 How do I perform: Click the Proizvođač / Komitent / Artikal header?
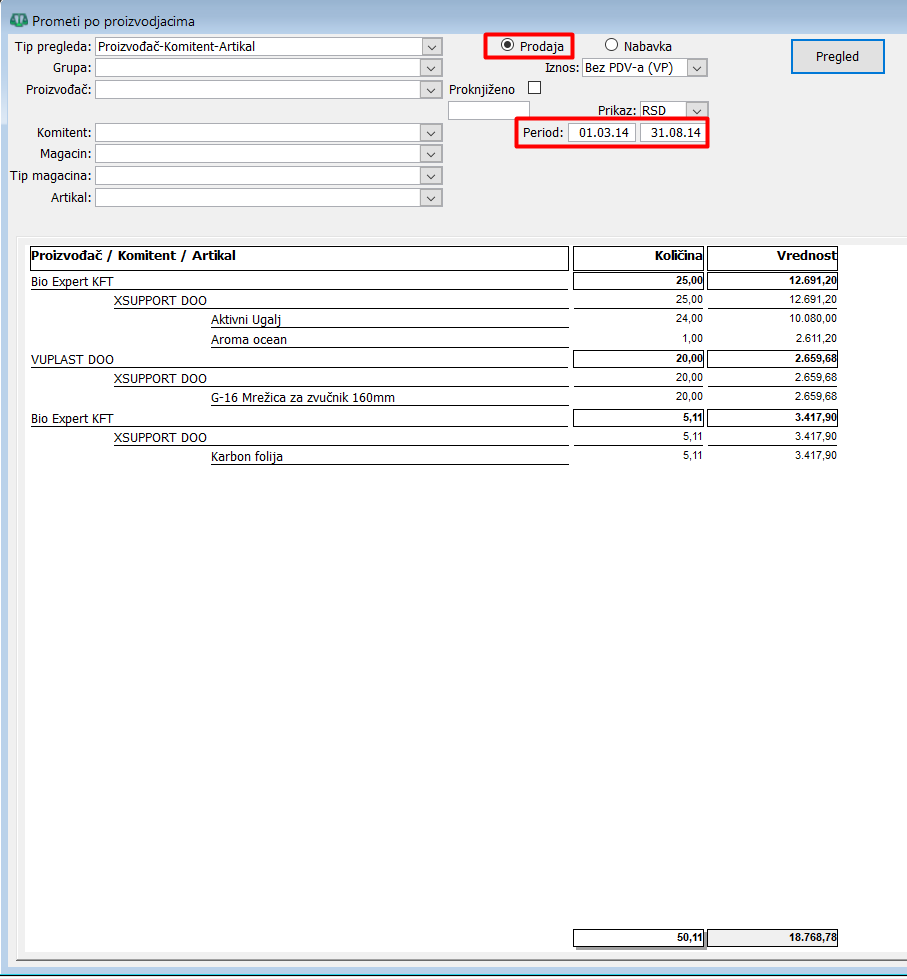299,258
